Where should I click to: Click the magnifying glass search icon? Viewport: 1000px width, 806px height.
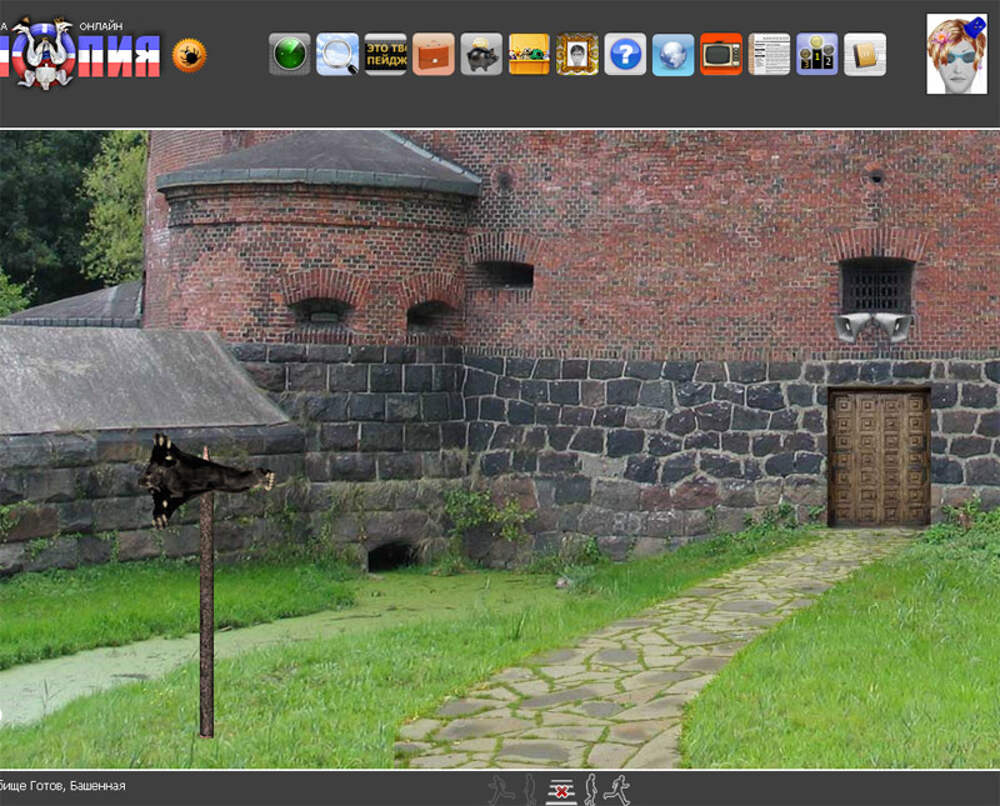(337, 54)
